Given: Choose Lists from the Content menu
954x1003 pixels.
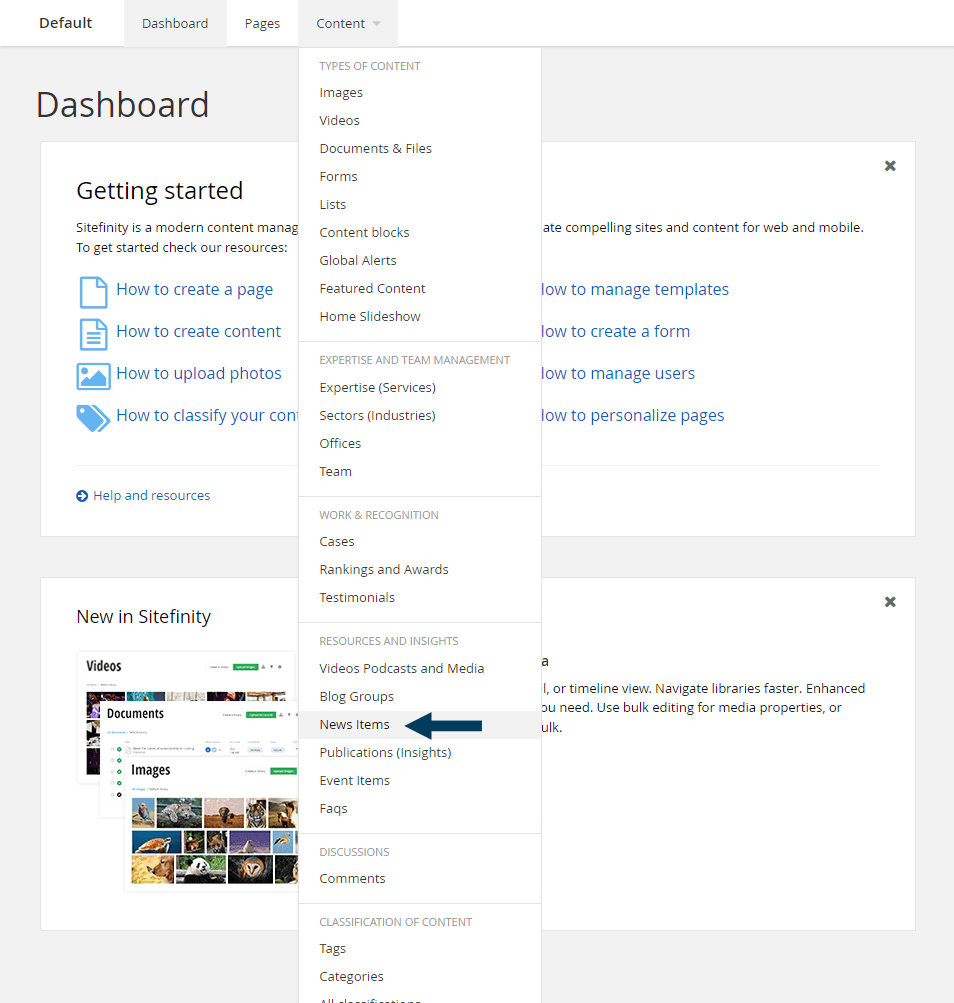Looking at the screenshot, I should coord(333,205).
